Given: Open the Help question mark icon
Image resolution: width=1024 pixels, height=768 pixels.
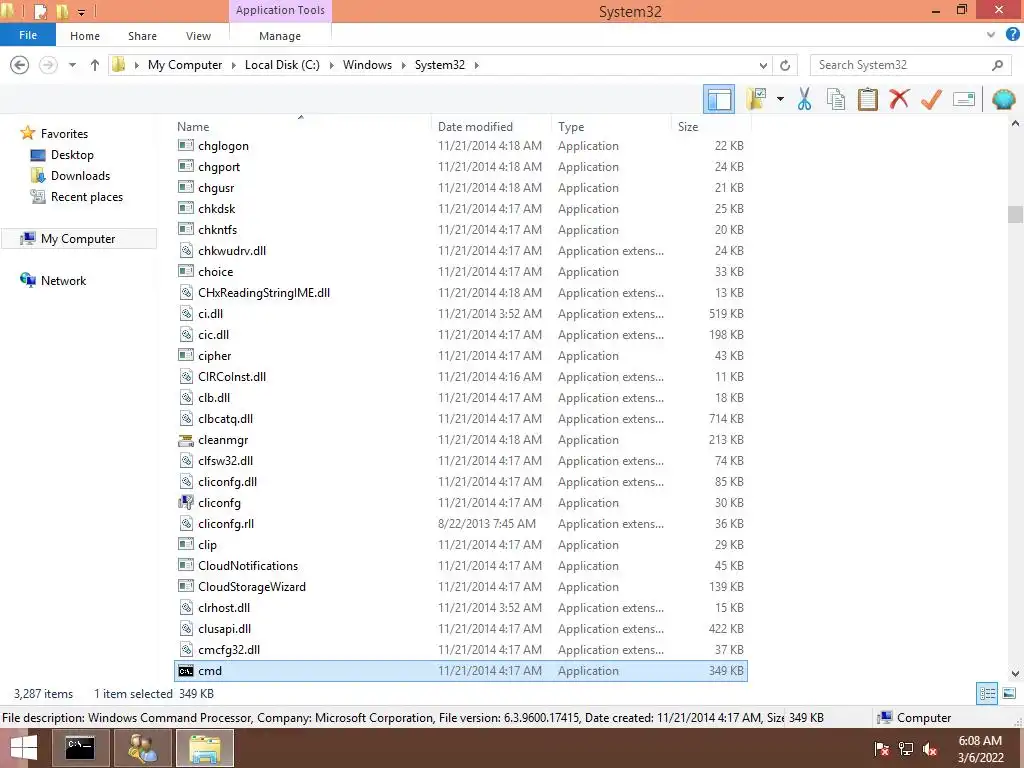Looking at the screenshot, I should (1012, 35).
